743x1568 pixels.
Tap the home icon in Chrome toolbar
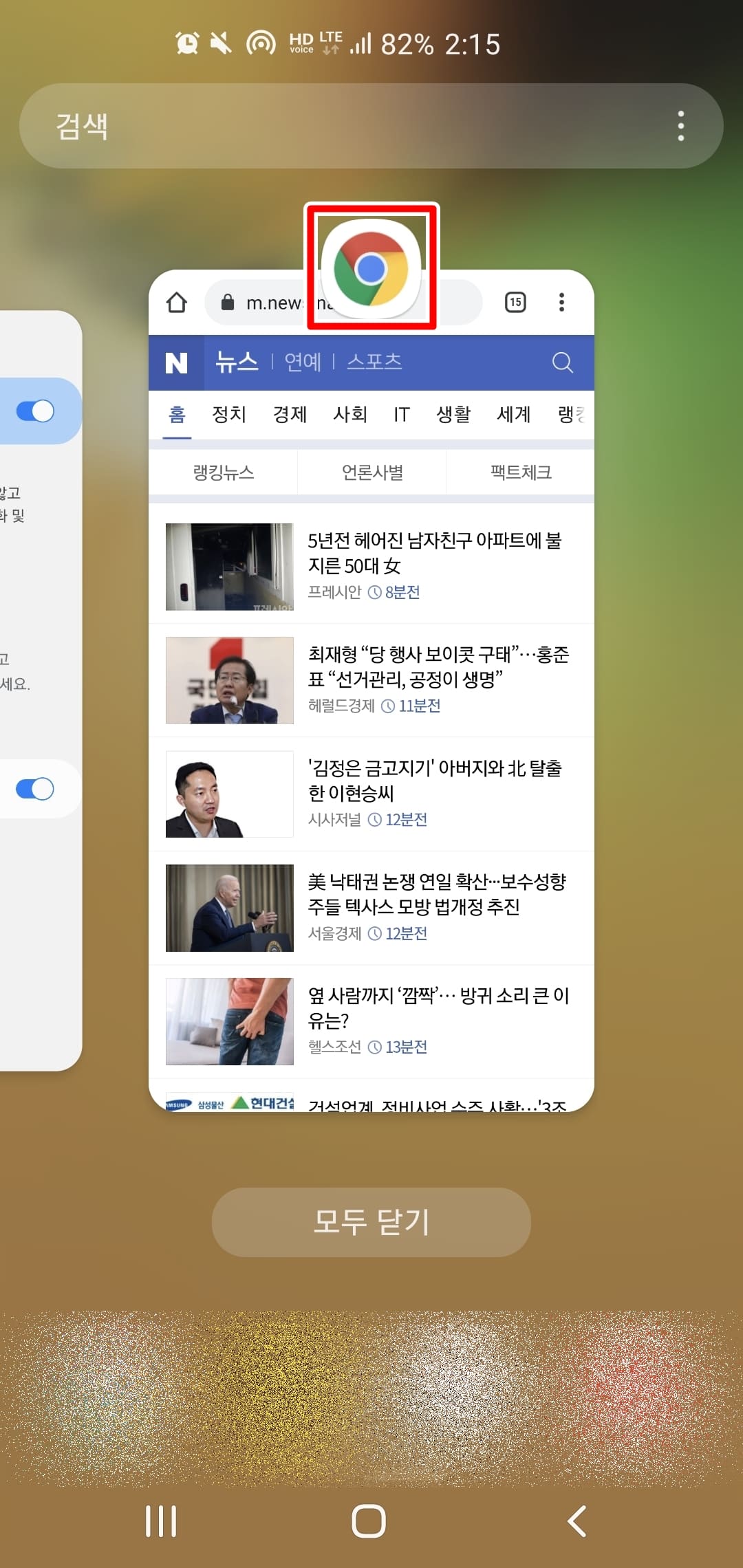[x=177, y=302]
